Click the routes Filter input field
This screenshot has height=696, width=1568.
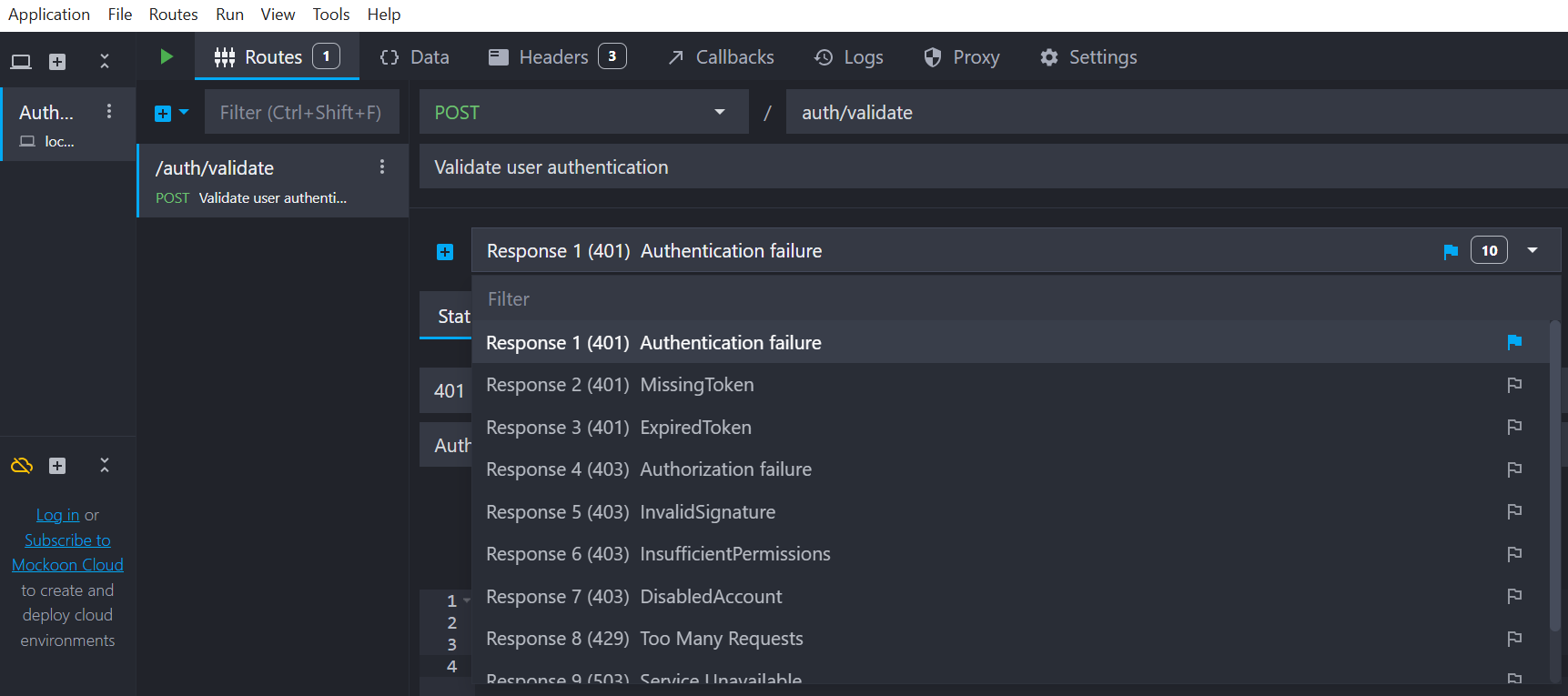click(x=302, y=112)
